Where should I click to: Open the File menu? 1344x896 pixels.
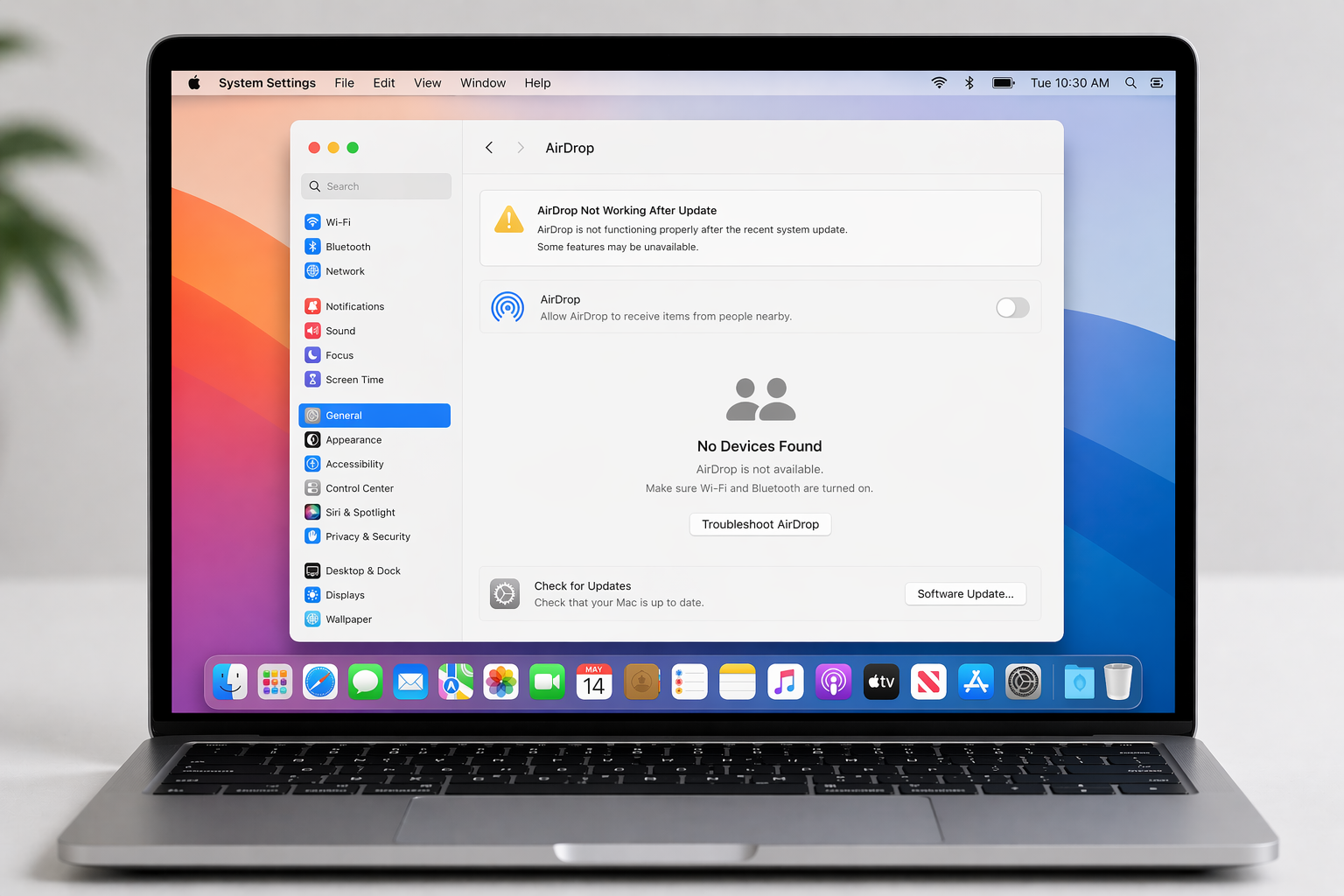[x=345, y=83]
